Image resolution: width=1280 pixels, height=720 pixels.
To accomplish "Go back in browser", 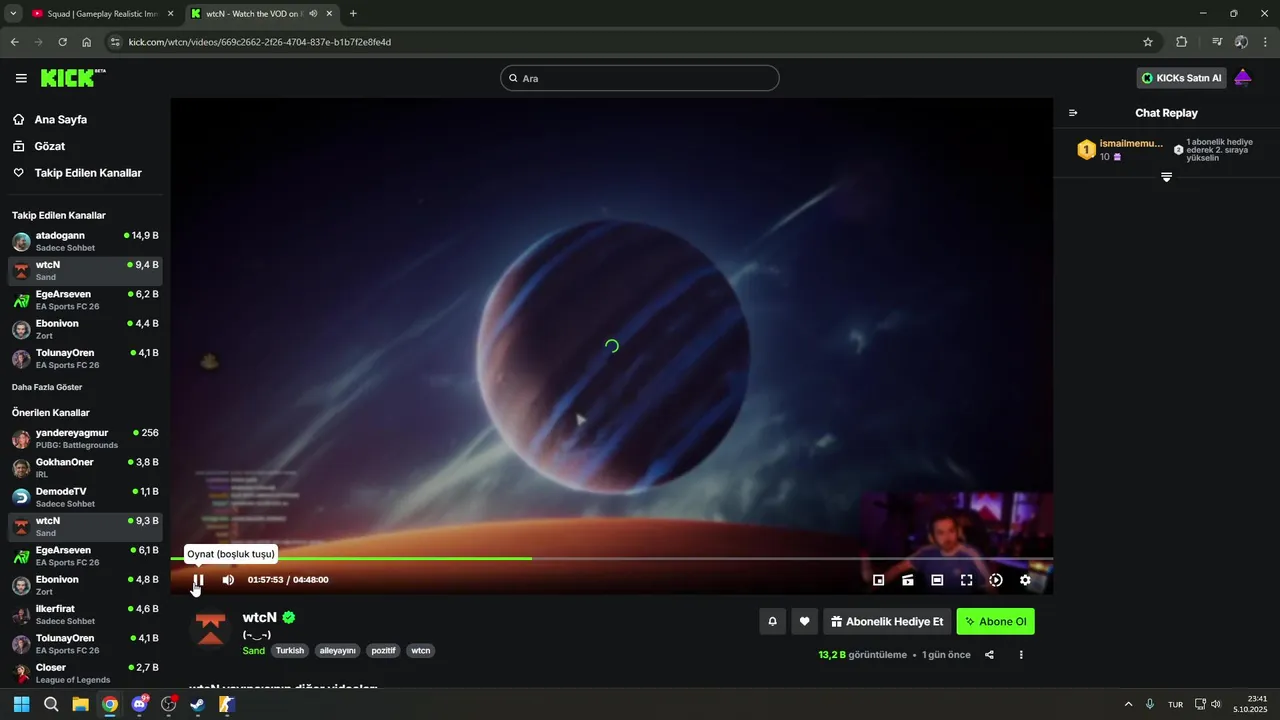I will point(14,42).
